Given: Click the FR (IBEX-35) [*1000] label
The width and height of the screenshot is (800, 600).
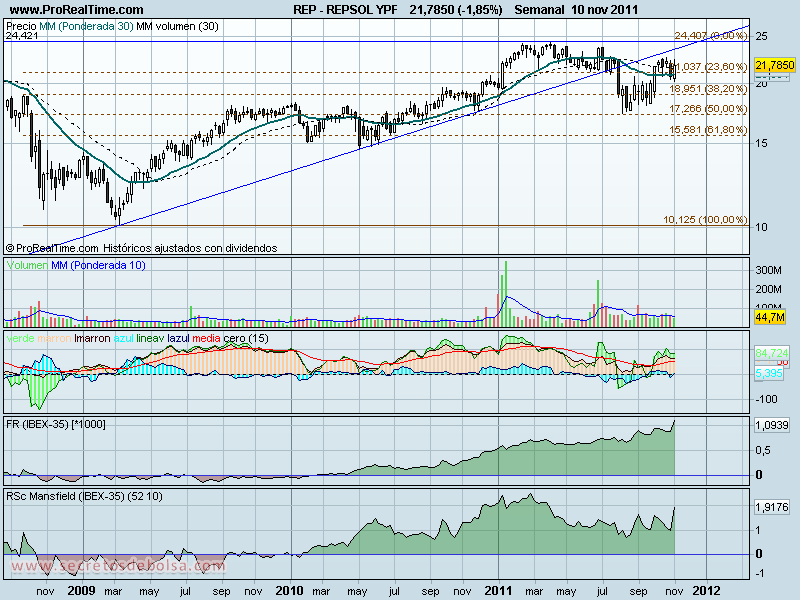Looking at the screenshot, I should 56,424.
